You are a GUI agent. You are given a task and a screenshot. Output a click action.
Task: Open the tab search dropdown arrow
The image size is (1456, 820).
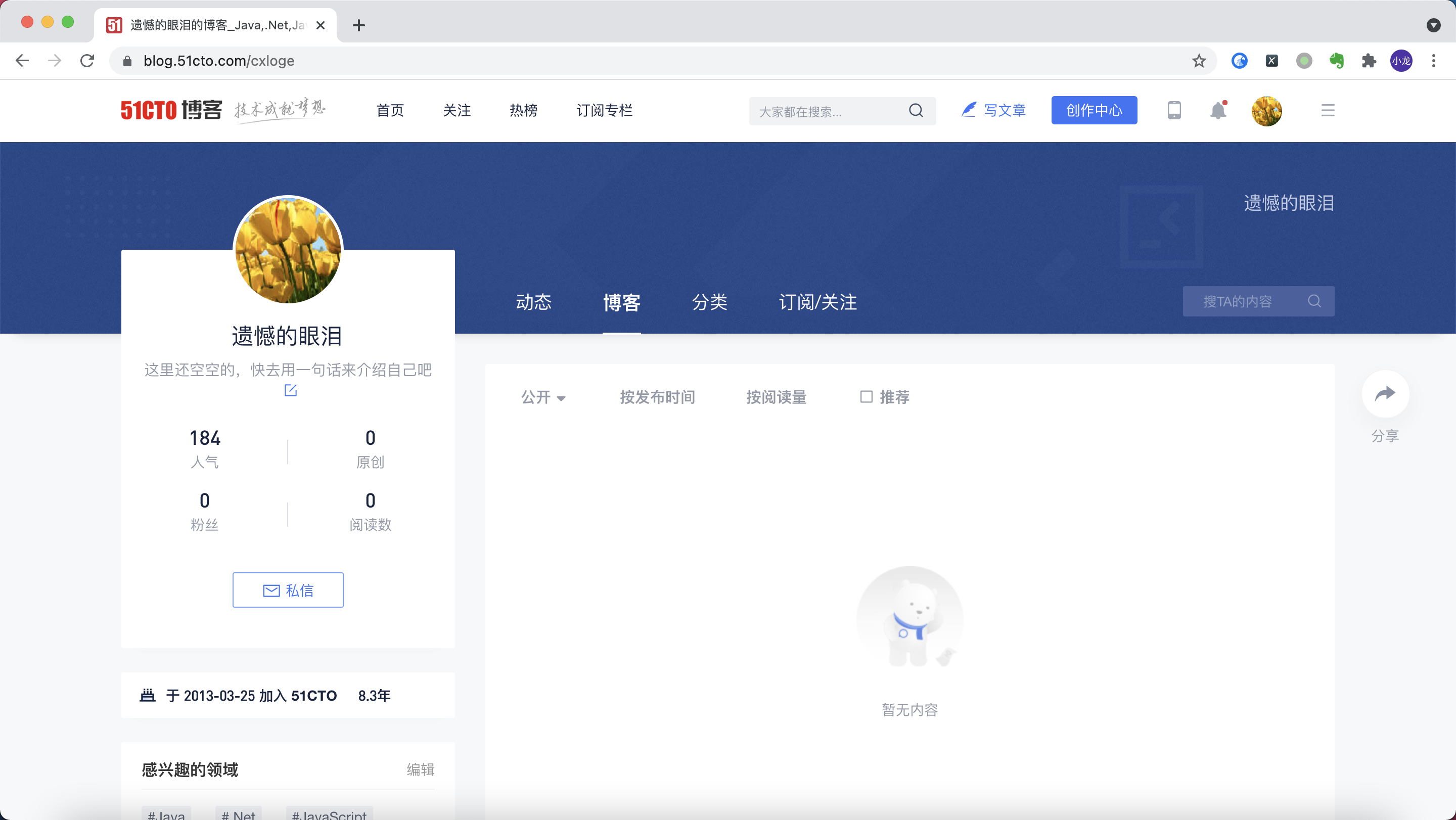pyautogui.click(x=1433, y=25)
